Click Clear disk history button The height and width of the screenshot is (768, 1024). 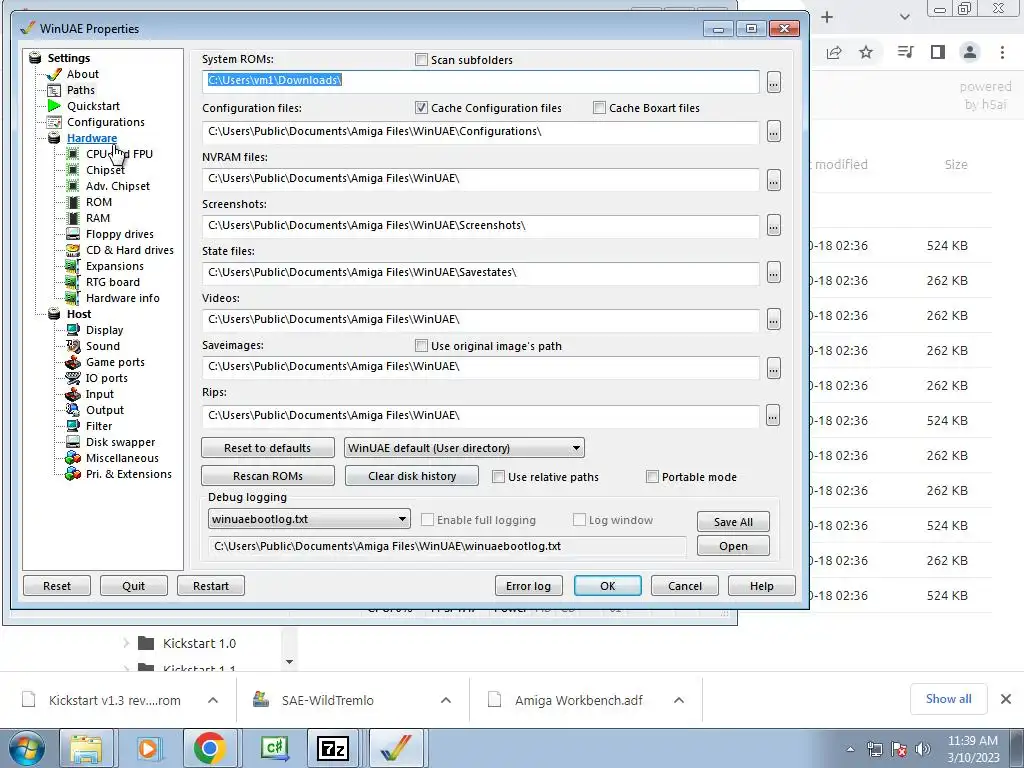pos(412,476)
